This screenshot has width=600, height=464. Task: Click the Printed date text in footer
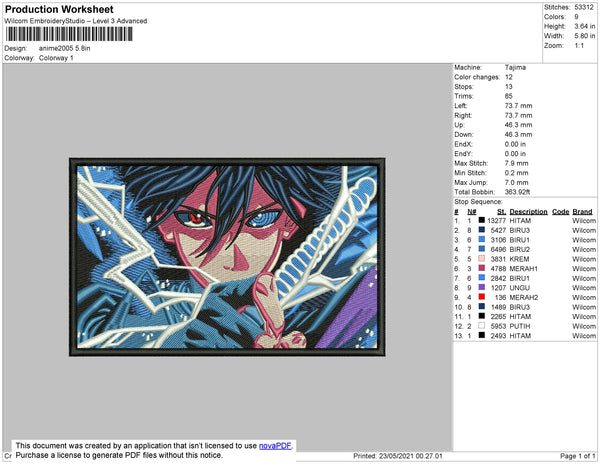click(x=398, y=456)
